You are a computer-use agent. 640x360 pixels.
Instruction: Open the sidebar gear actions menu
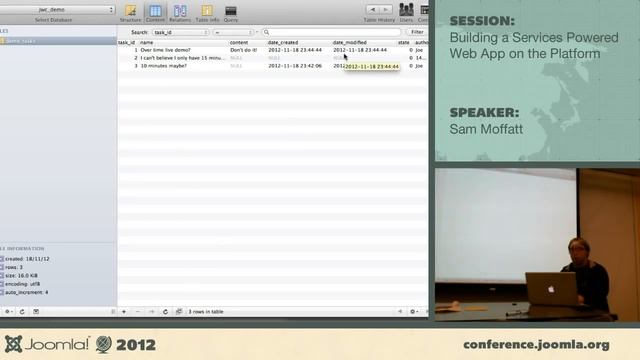[8, 311]
